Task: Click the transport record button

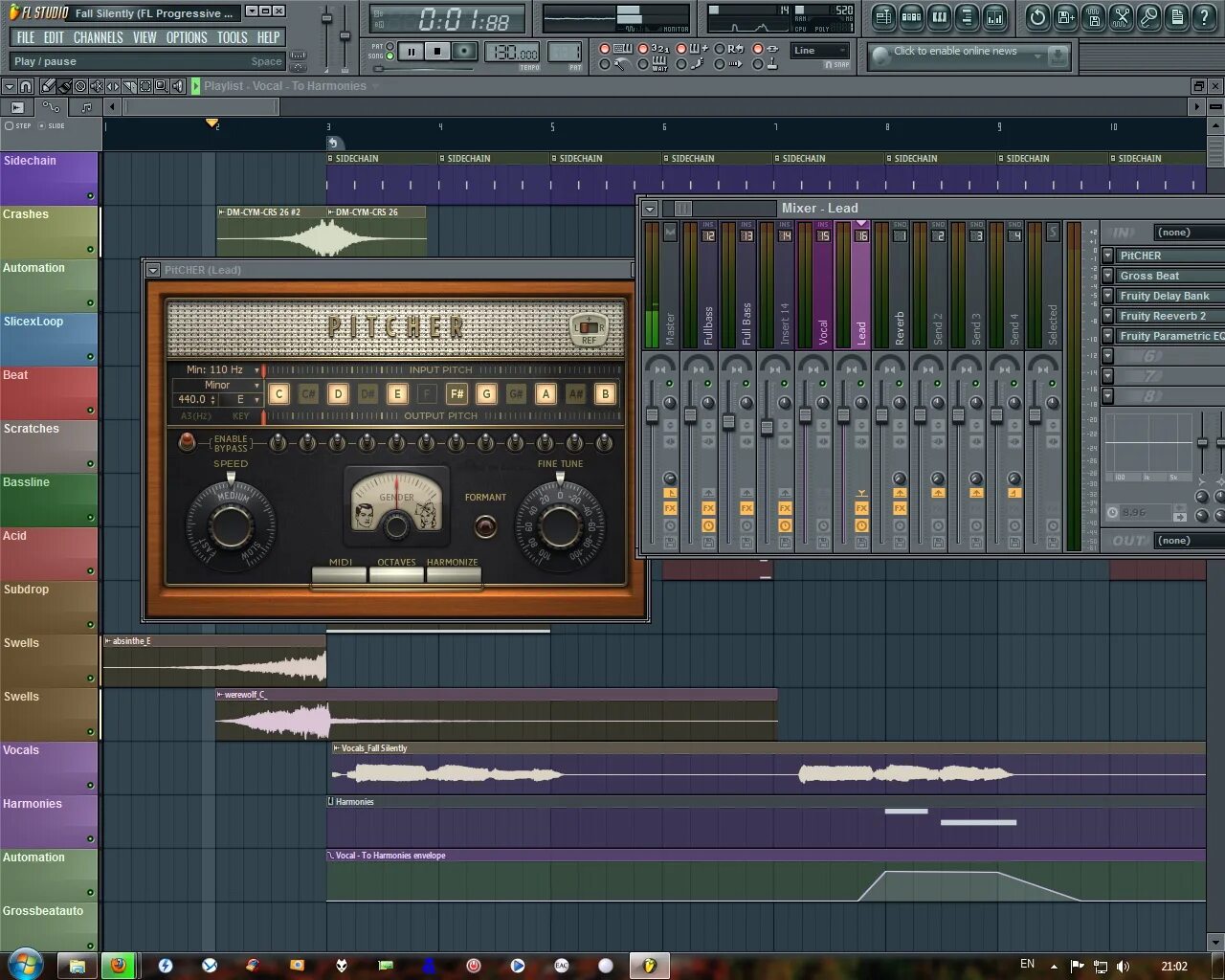Action: tap(465, 52)
